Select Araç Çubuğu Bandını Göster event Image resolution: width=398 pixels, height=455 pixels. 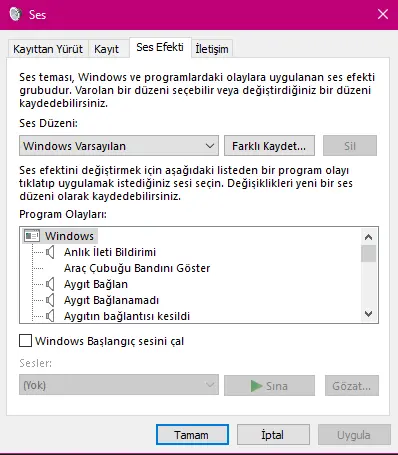(x=137, y=268)
